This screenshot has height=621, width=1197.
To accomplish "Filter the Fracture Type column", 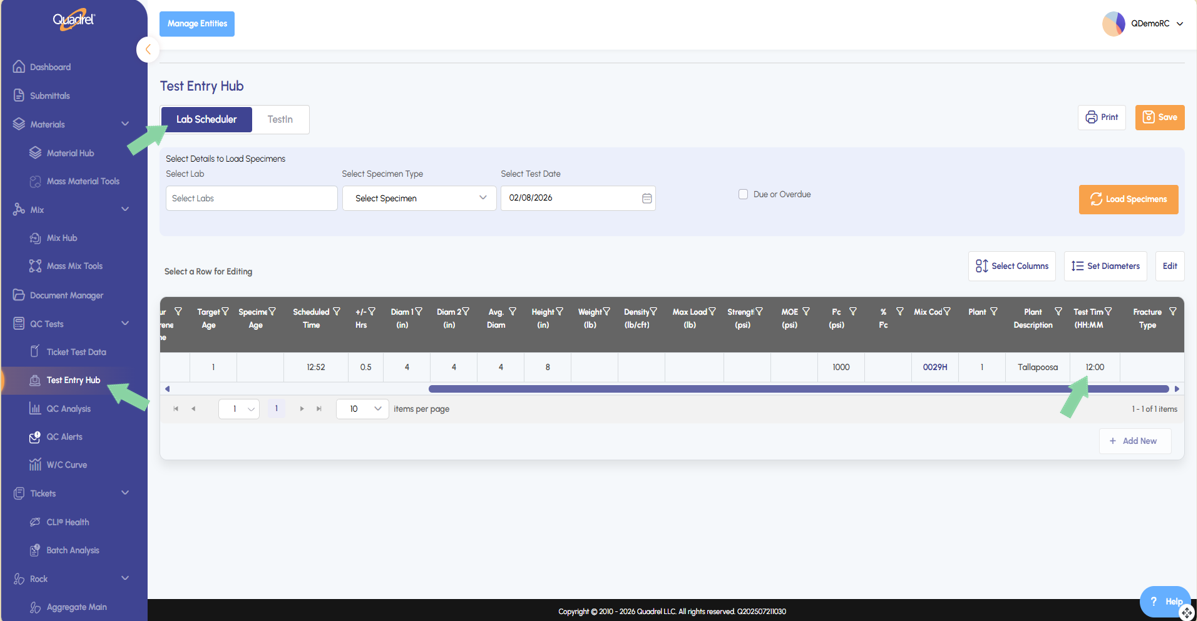I will 1173,312.
